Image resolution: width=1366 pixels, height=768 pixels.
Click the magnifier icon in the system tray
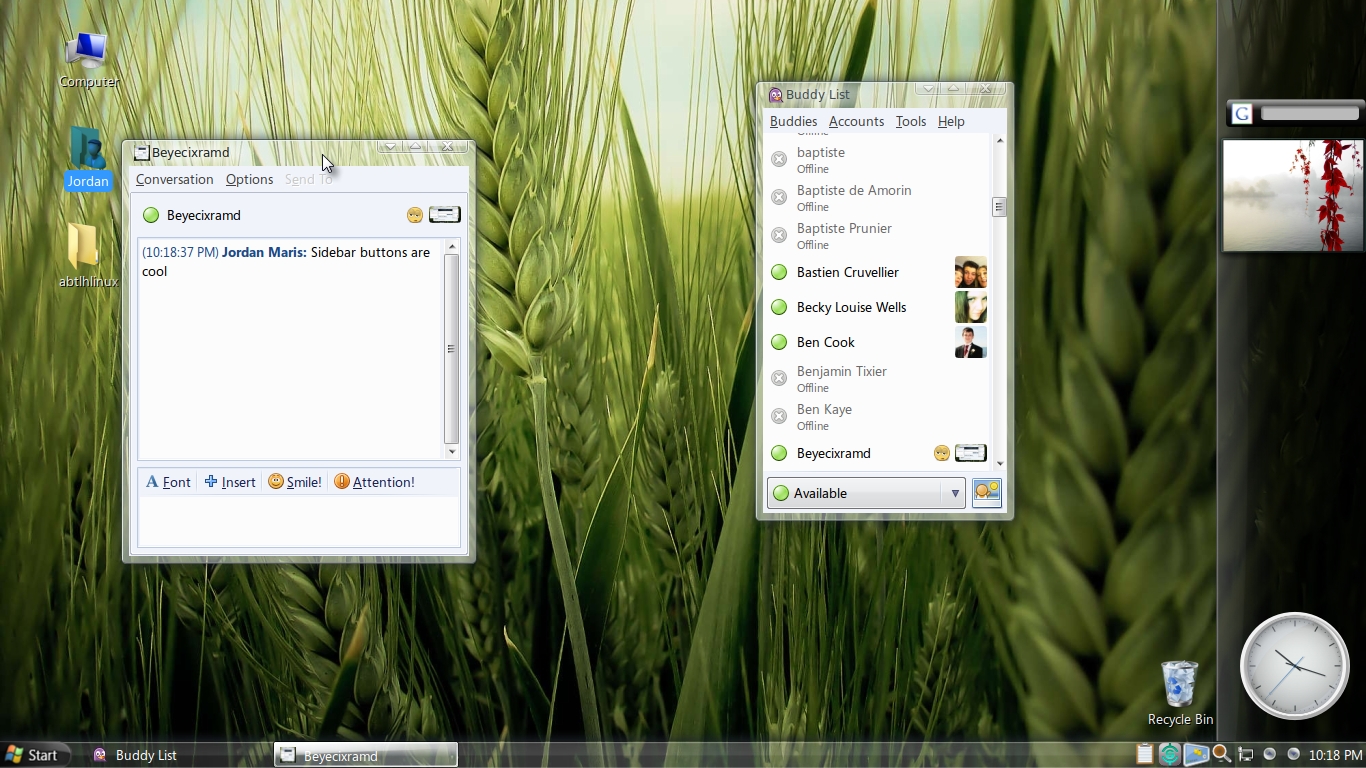coord(1221,754)
